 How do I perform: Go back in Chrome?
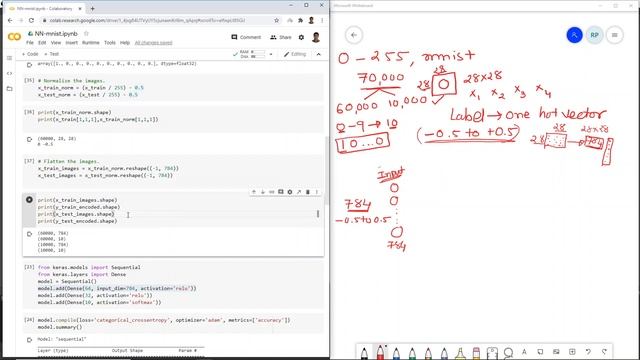[x=10, y=20]
